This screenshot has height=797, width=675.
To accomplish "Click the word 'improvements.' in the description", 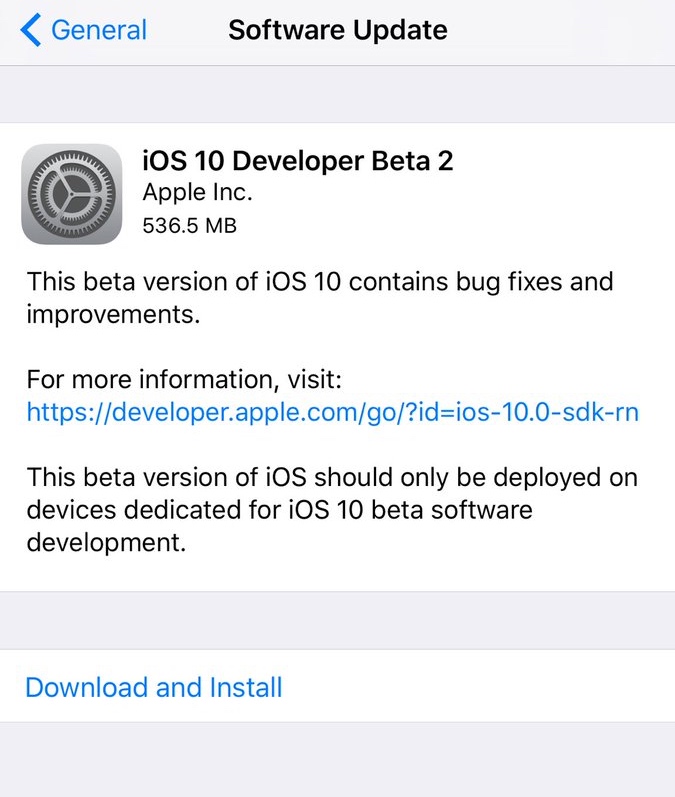I will [114, 316].
